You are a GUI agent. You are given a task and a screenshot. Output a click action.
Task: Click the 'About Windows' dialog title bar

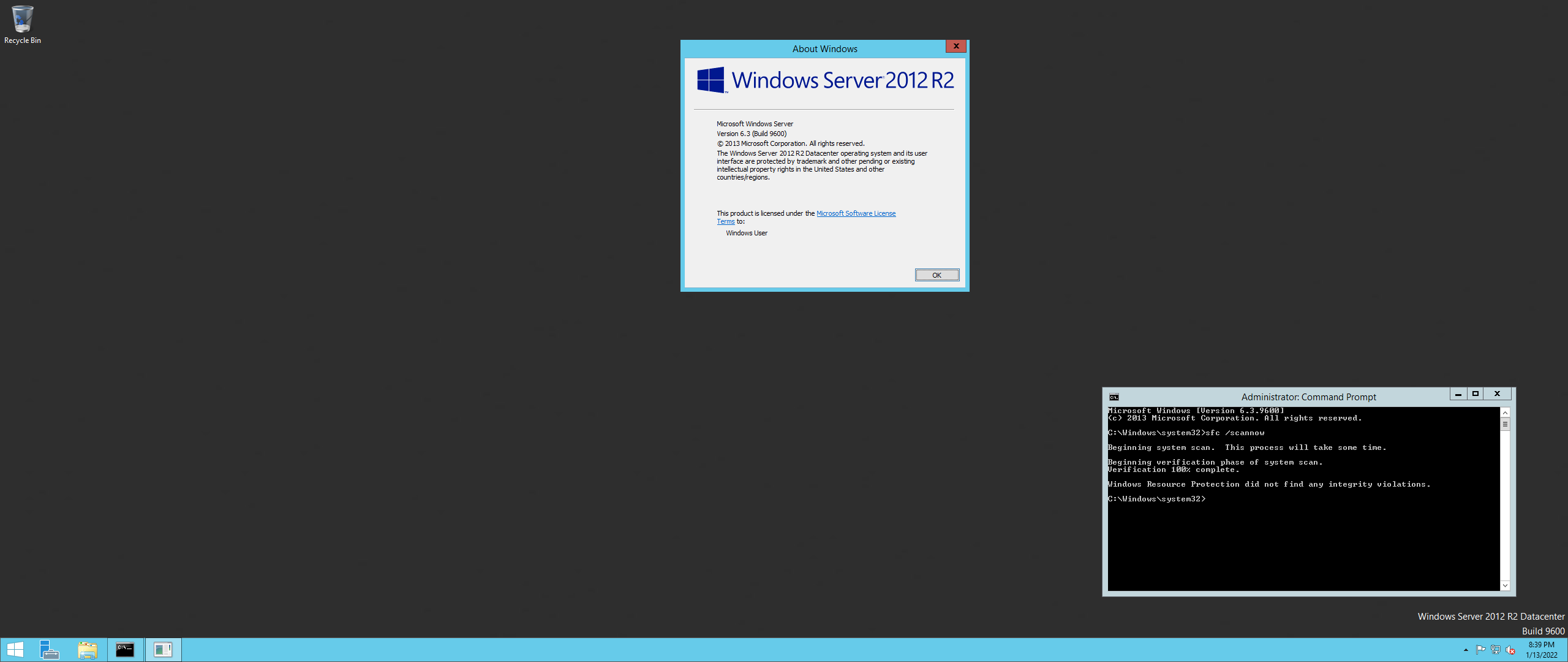(824, 49)
